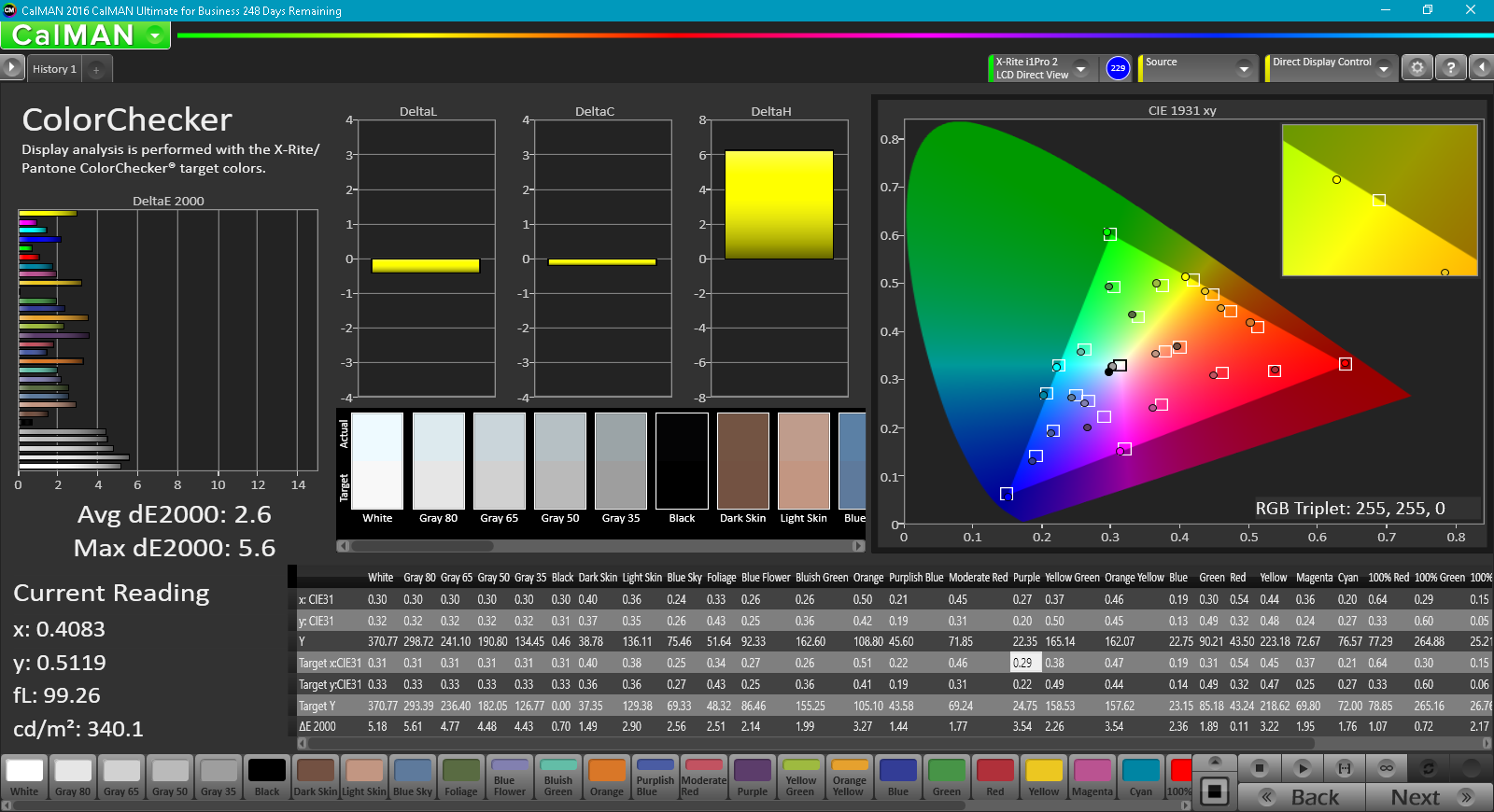Toggle the infinity loop reading icon
This screenshot has width=1494, height=812.
click(x=1386, y=768)
